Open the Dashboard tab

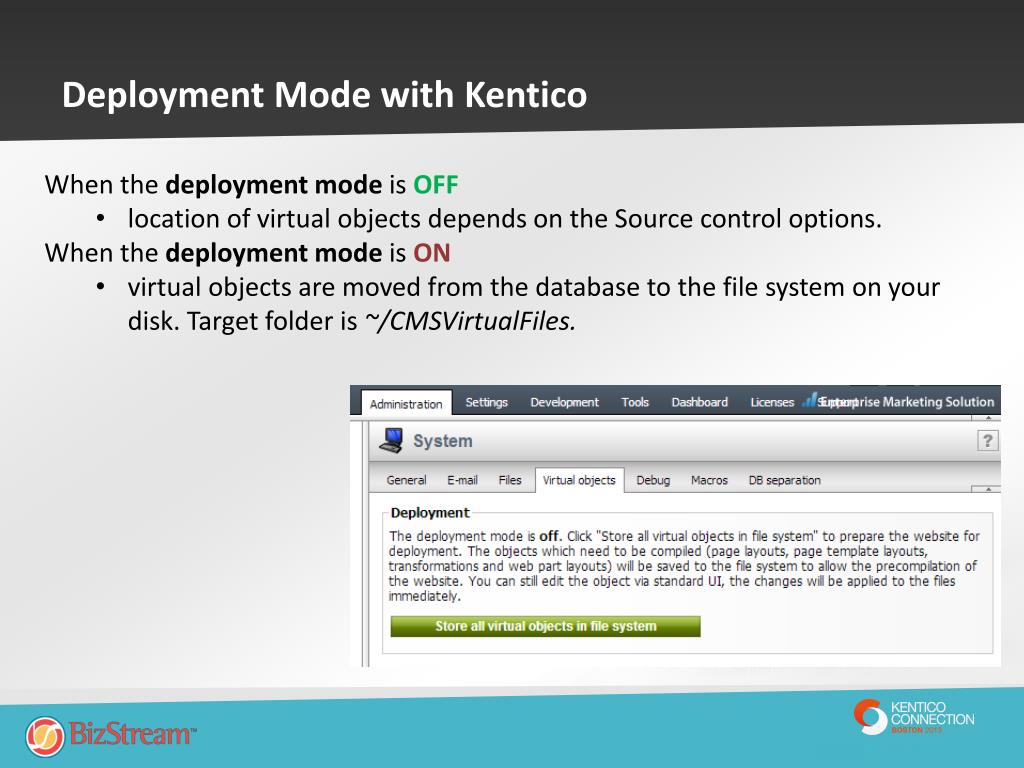[699, 402]
